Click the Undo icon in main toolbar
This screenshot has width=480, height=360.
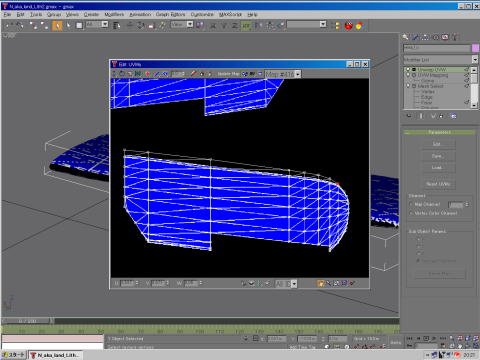[9, 25]
